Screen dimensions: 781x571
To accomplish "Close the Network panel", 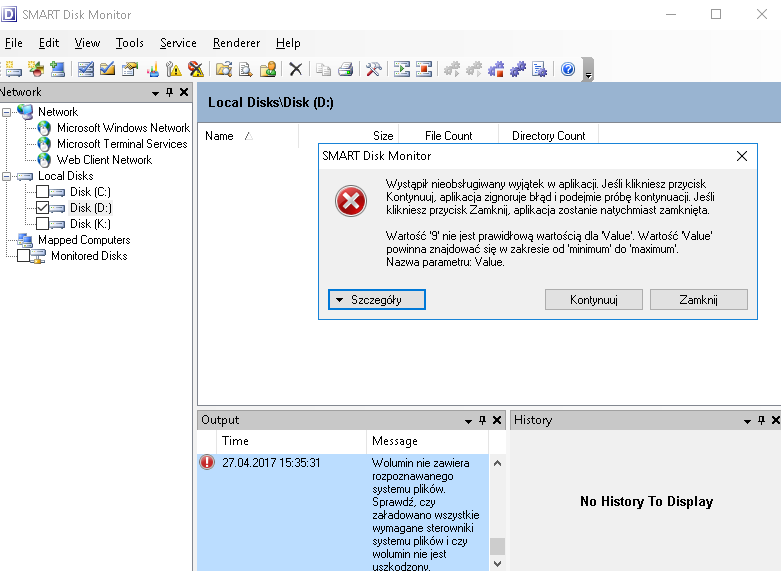I will [184, 92].
